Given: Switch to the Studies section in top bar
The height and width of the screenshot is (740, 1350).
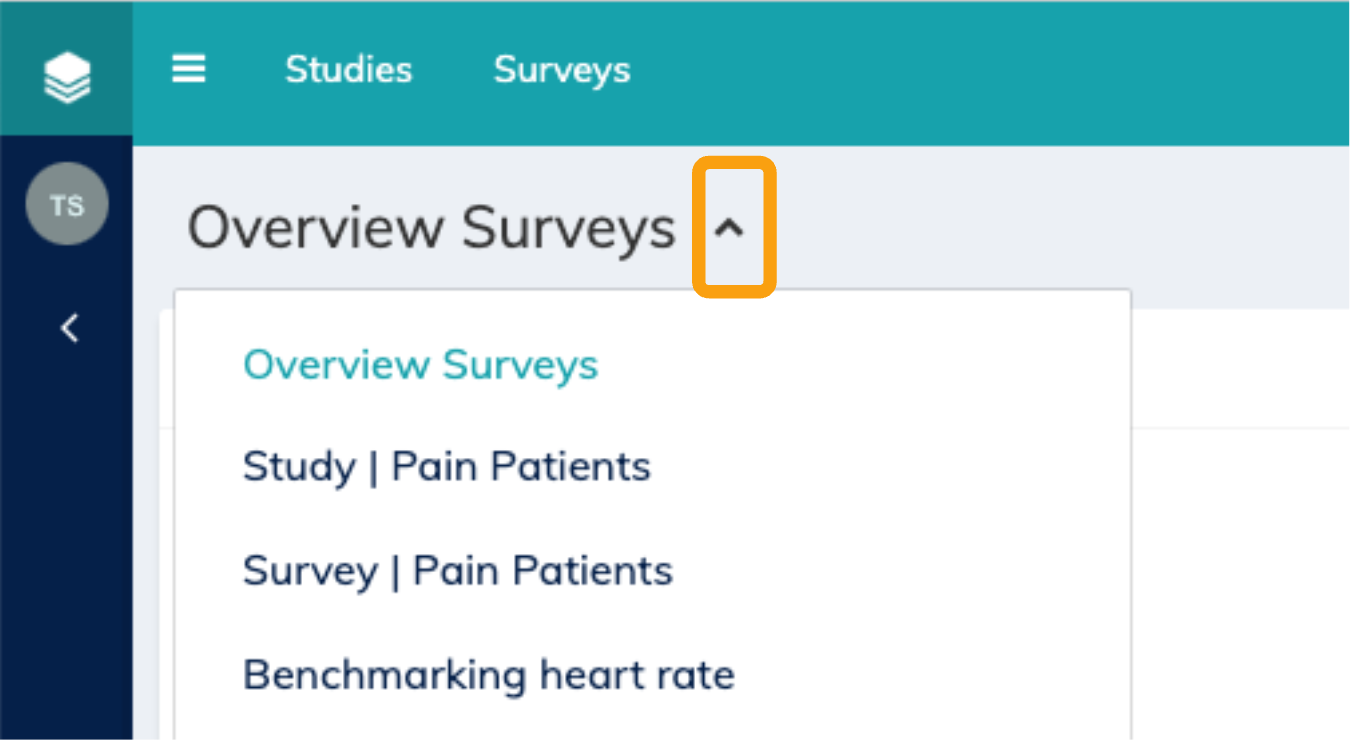Looking at the screenshot, I should 348,70.
